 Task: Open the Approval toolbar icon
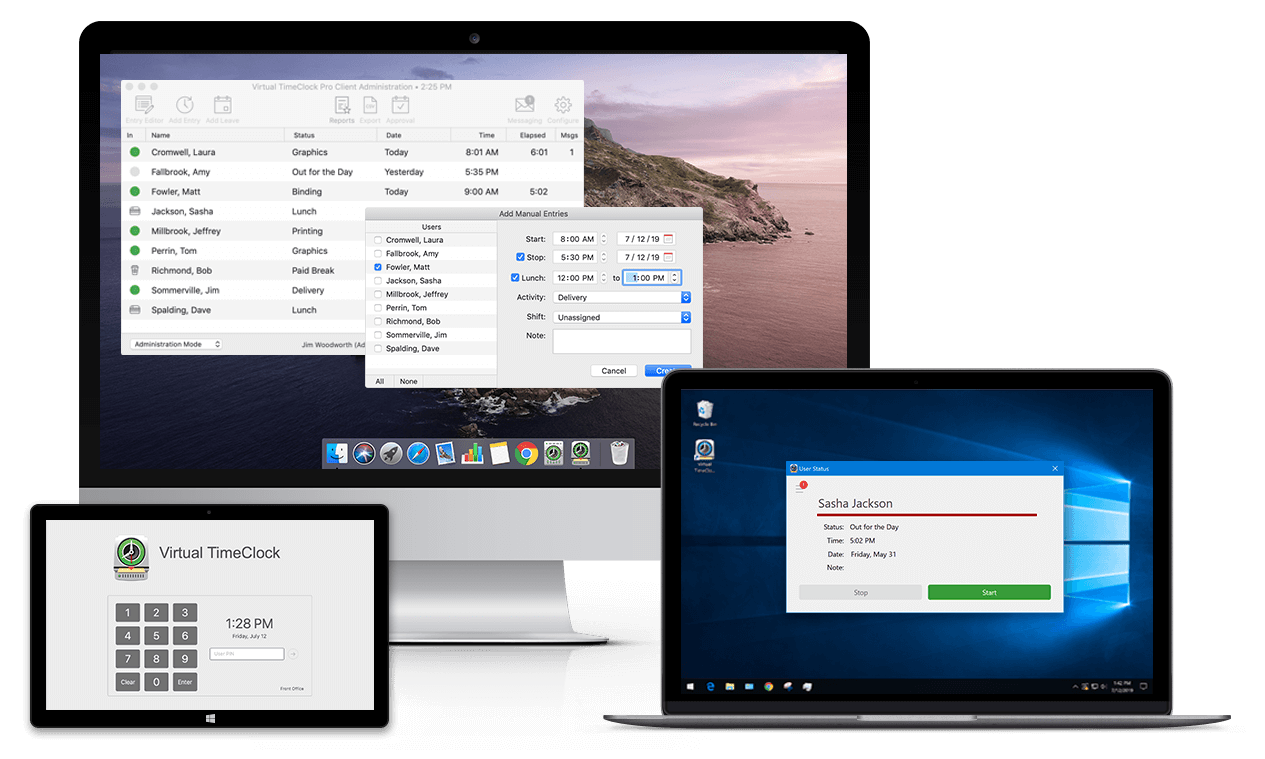point(400,105)
